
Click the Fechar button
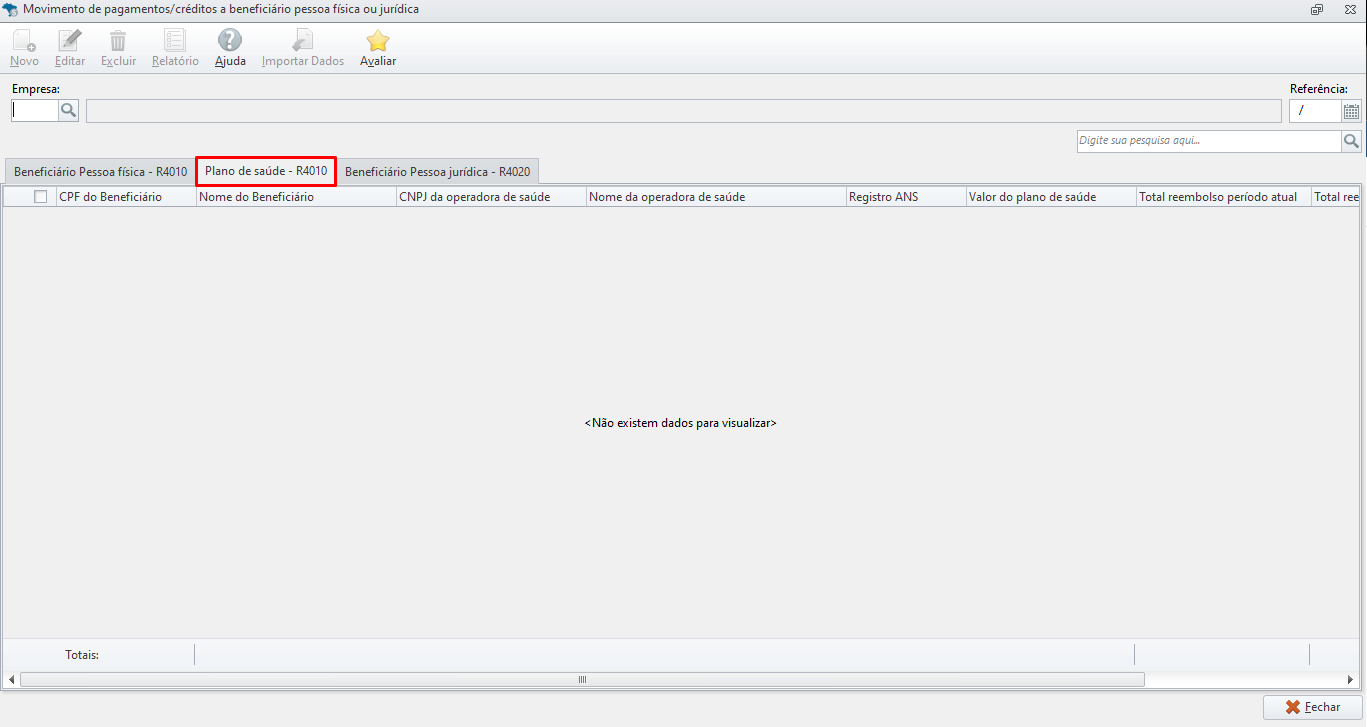[1313, 707]
